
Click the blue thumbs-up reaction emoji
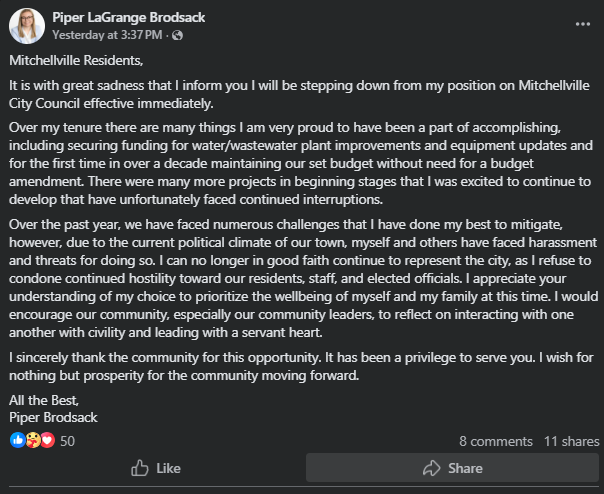pos(17,440)
